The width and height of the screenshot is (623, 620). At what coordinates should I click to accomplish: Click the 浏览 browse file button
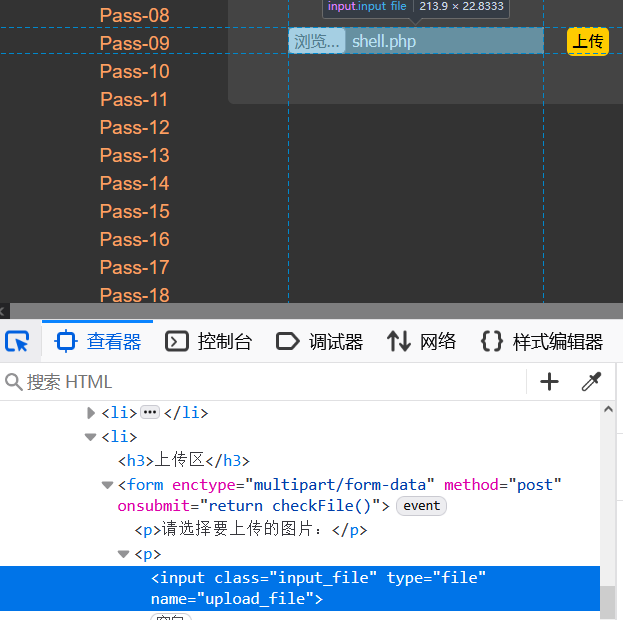[317, 41]
